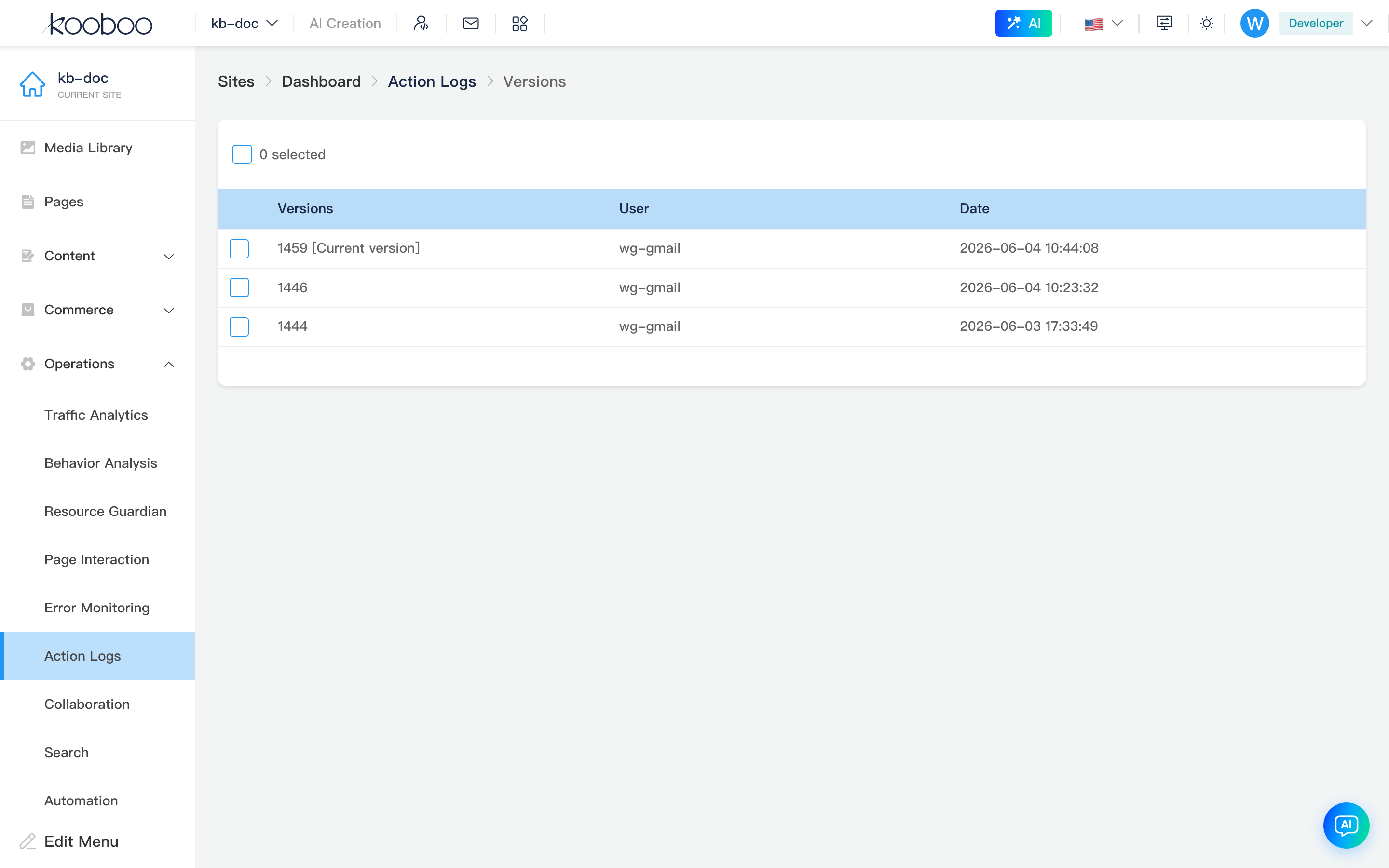1389x868 pixels.
Task: Expand the Content menu chevron
Action: click(x=169, y=256)
